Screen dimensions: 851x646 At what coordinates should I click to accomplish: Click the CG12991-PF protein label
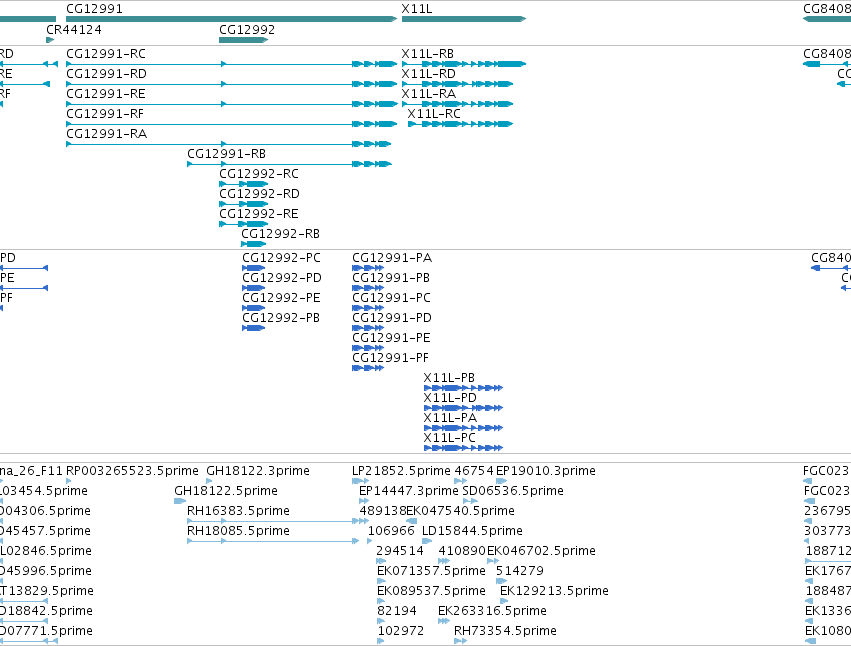tap(391, 358)
